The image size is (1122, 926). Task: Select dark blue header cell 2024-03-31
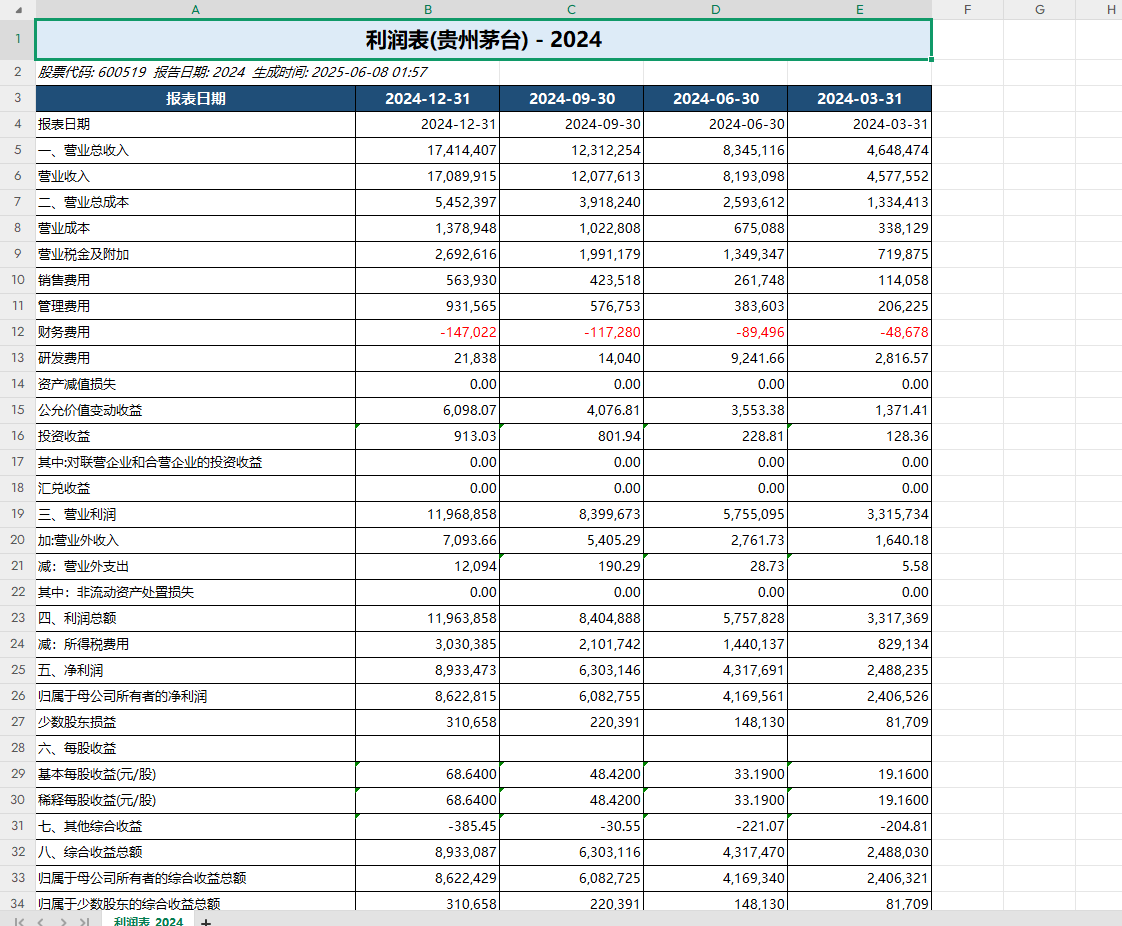point(859,99)
